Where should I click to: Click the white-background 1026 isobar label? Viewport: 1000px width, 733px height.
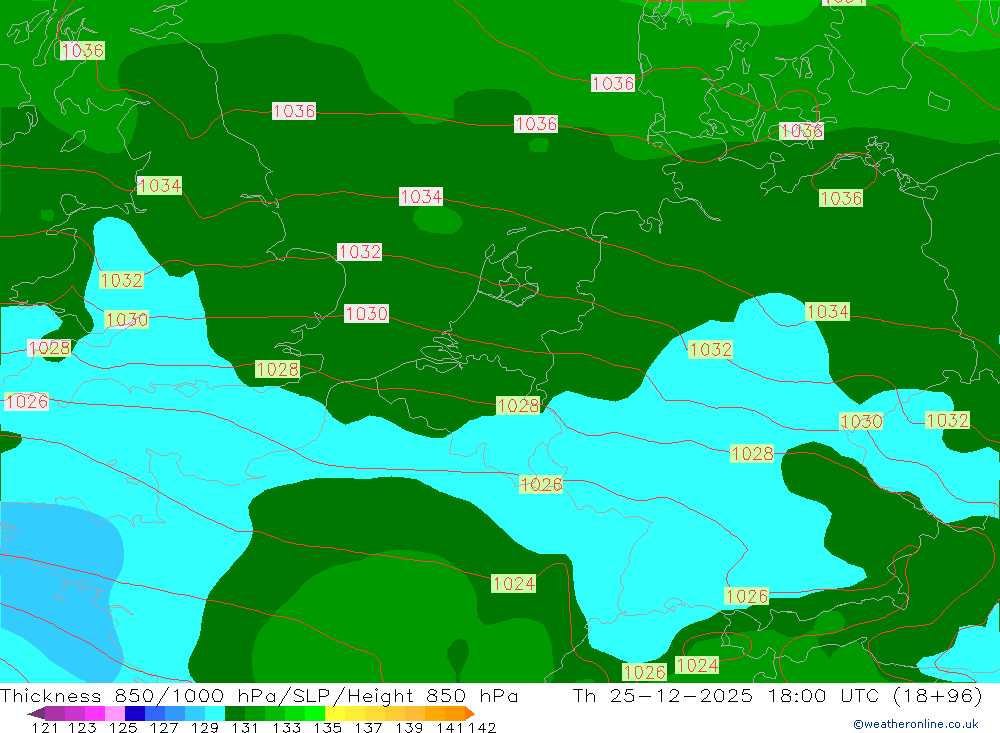point(27,401)
